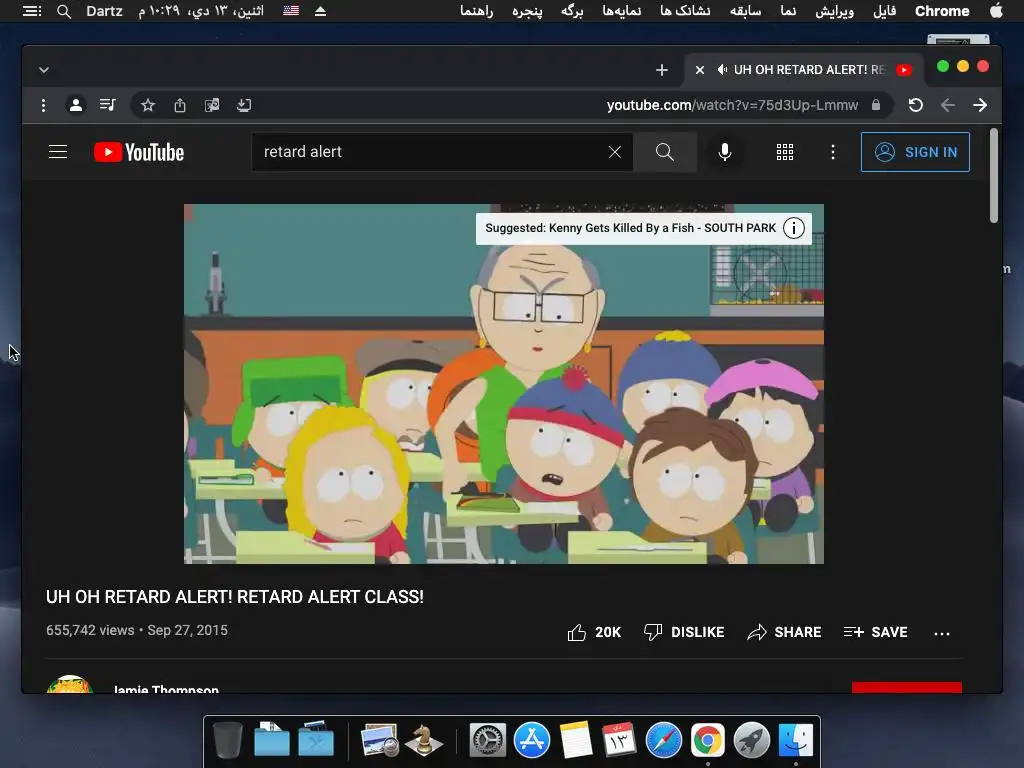Open the فایل menu
This screenshot has width=1024, height=768.
click(884, 11)
